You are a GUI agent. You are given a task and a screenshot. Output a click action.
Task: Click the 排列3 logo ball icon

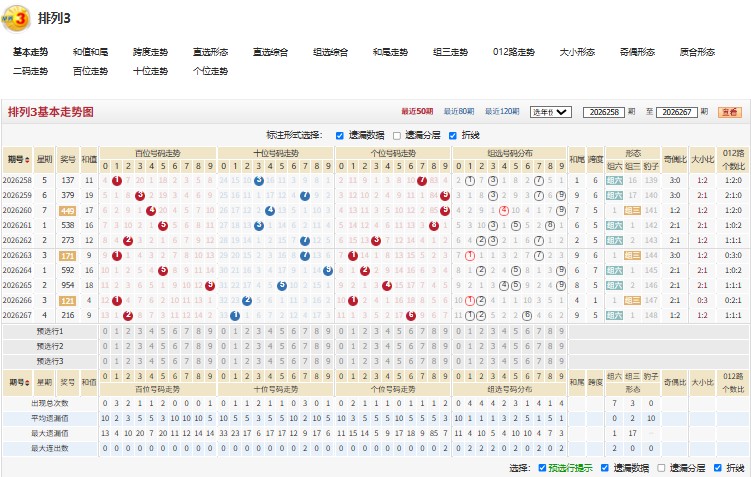(x=16, y=19)
